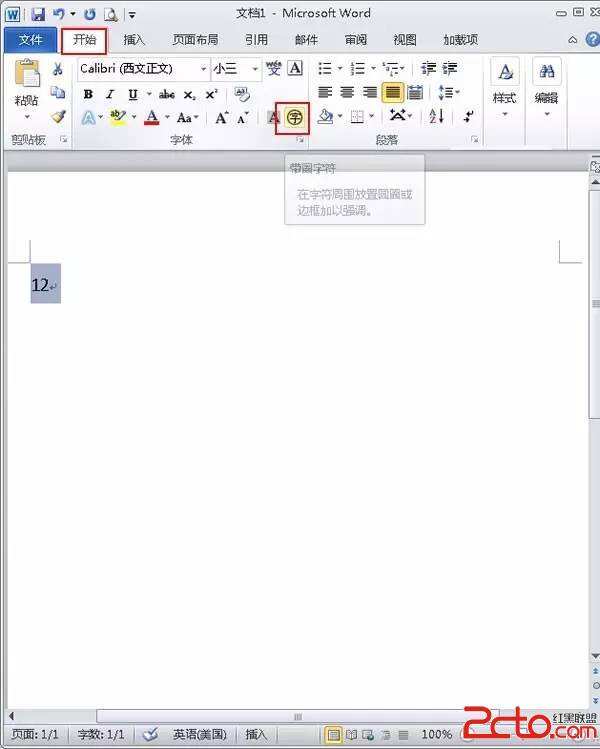Increase paragraph indent
The height and width of the screenshot is (749, 600).
450,69
